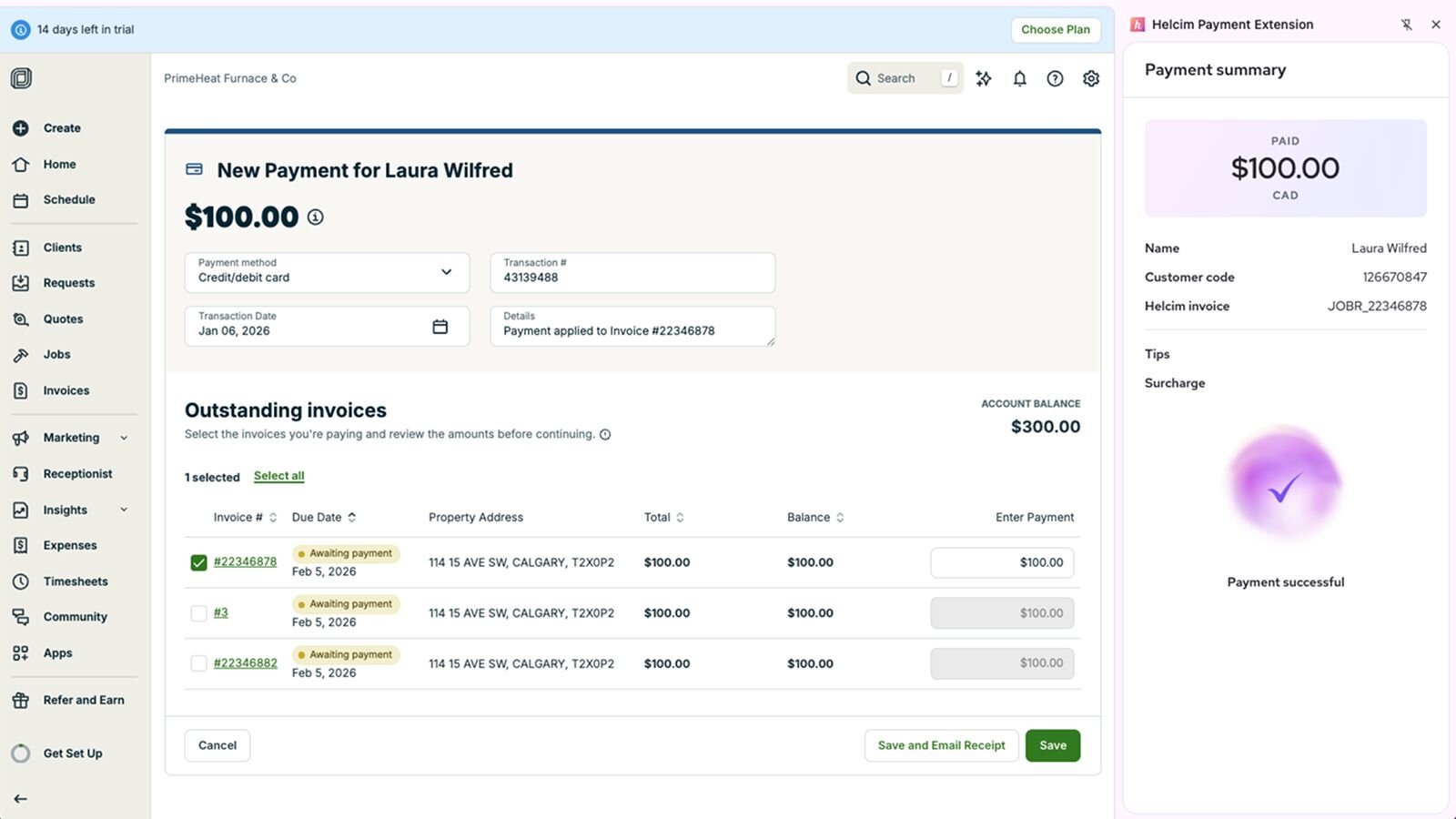Viewport: 1456px width, 819px height.
Task: Go to Invoices in the sidebar
Action: [x=66, y=390]
